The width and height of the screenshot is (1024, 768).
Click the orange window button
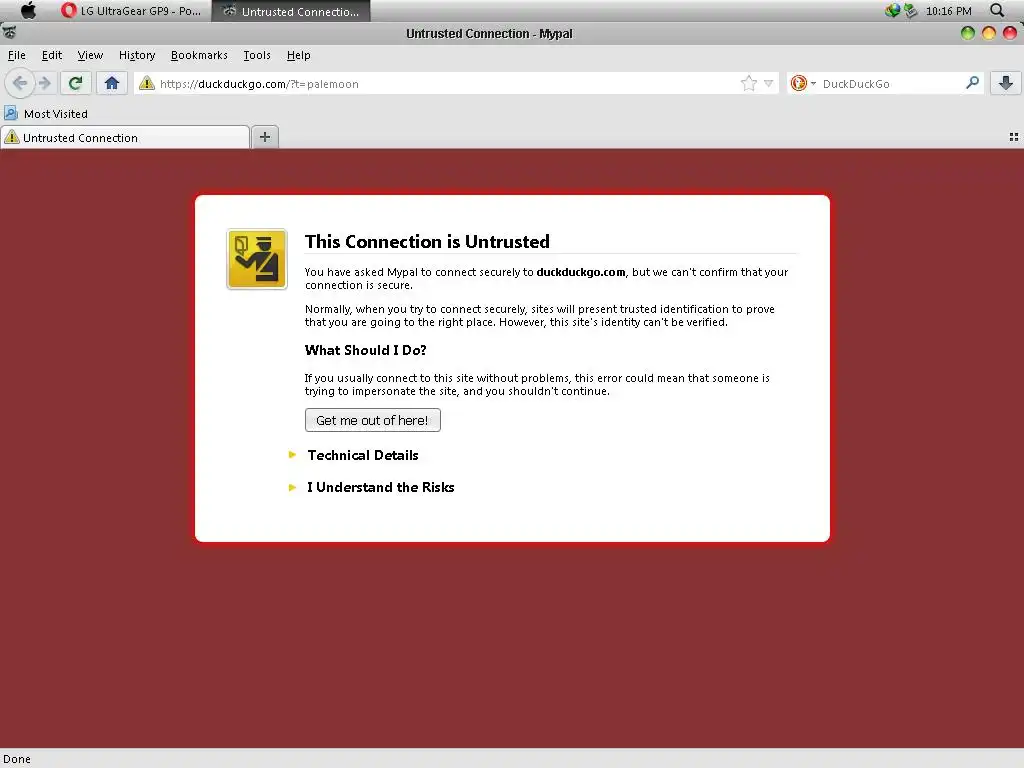pos(989,33)
